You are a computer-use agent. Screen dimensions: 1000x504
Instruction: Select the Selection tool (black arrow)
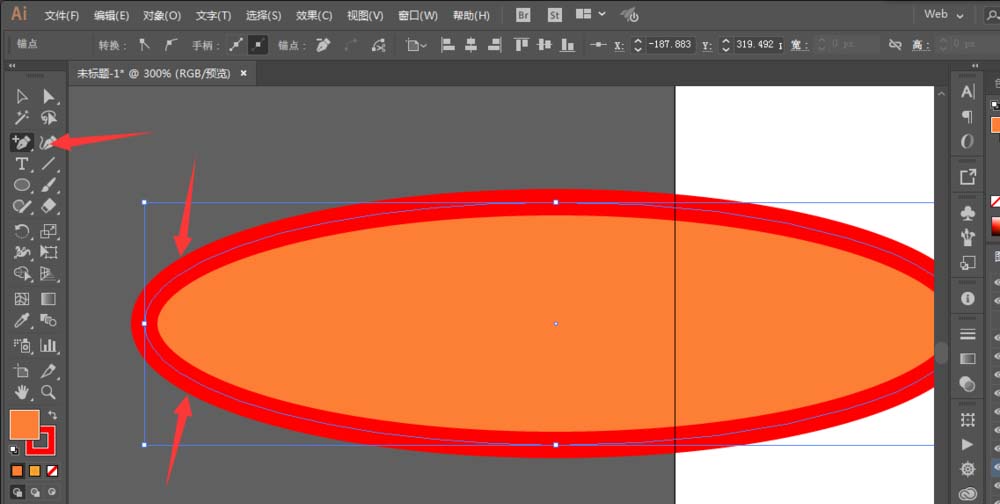coord(22,96)
